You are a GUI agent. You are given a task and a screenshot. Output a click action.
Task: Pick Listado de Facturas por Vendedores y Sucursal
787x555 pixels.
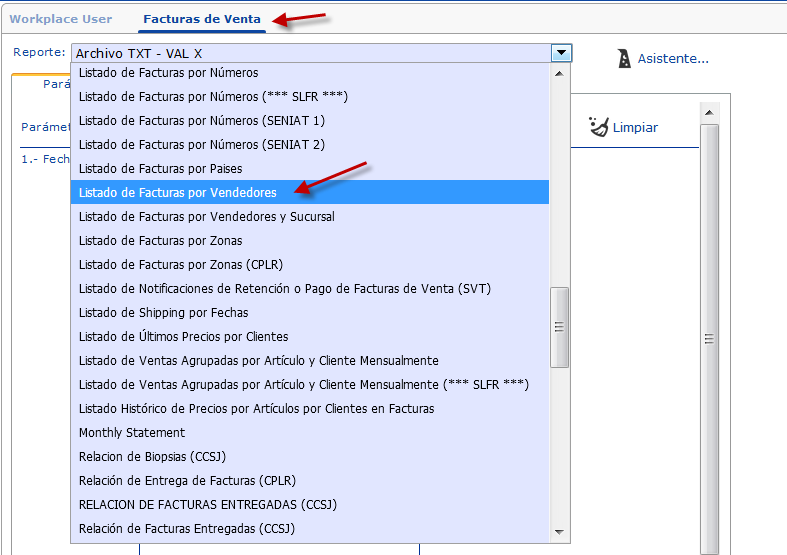point(207,216)
